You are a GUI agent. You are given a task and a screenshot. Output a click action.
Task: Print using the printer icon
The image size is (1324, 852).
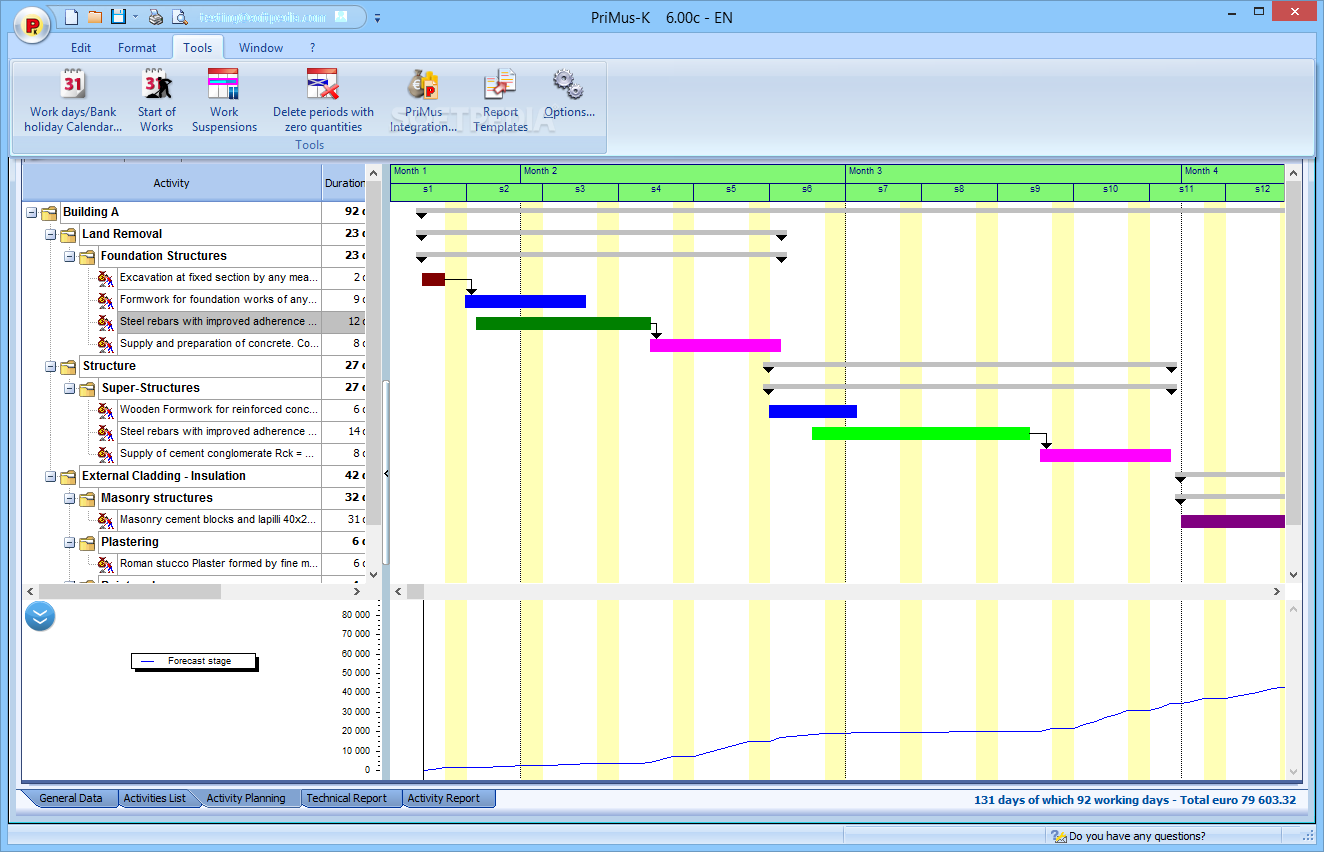click(x=155, y=17)
